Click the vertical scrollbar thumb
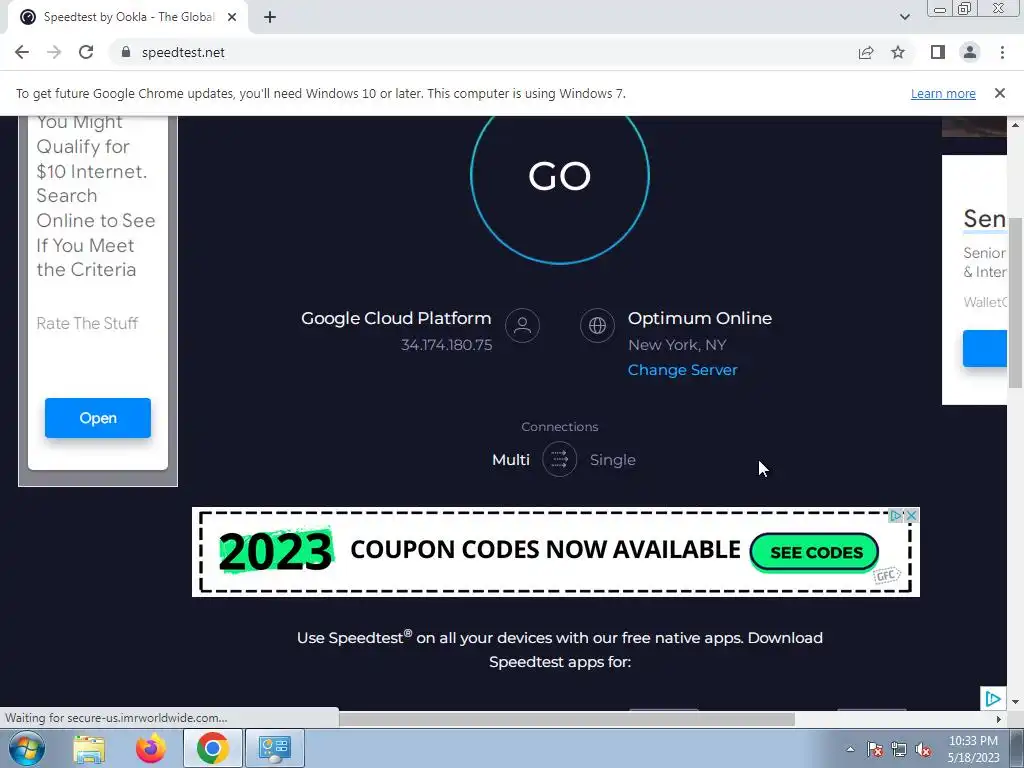 tap(1015, 303)
